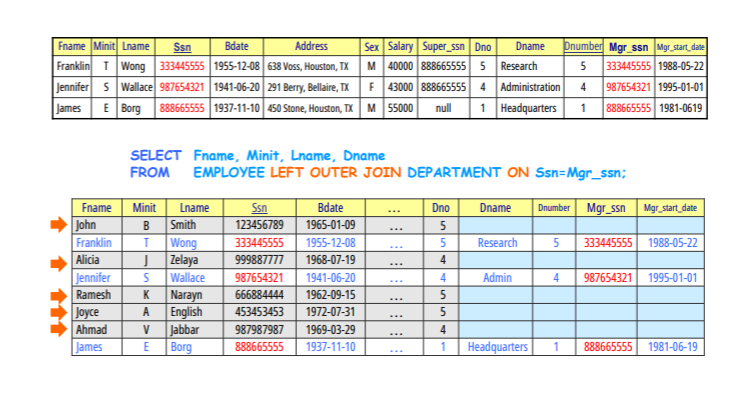Select Minit 'K' in Ramesh's row
This screenshot has height=404, width=741.
(146, 295)
